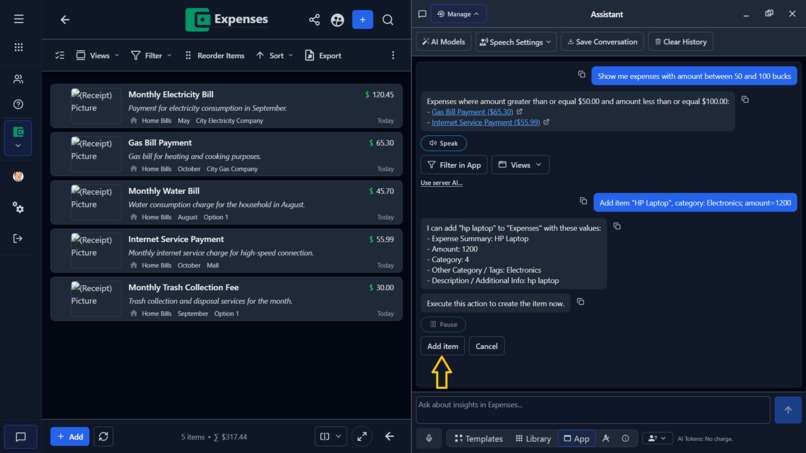Expand the chevron under Expenses sidebar icon

[x=19, y=146]
